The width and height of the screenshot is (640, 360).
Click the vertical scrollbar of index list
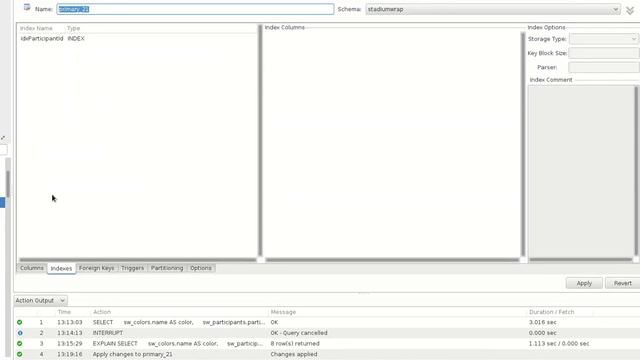click(x=260, y=140)
